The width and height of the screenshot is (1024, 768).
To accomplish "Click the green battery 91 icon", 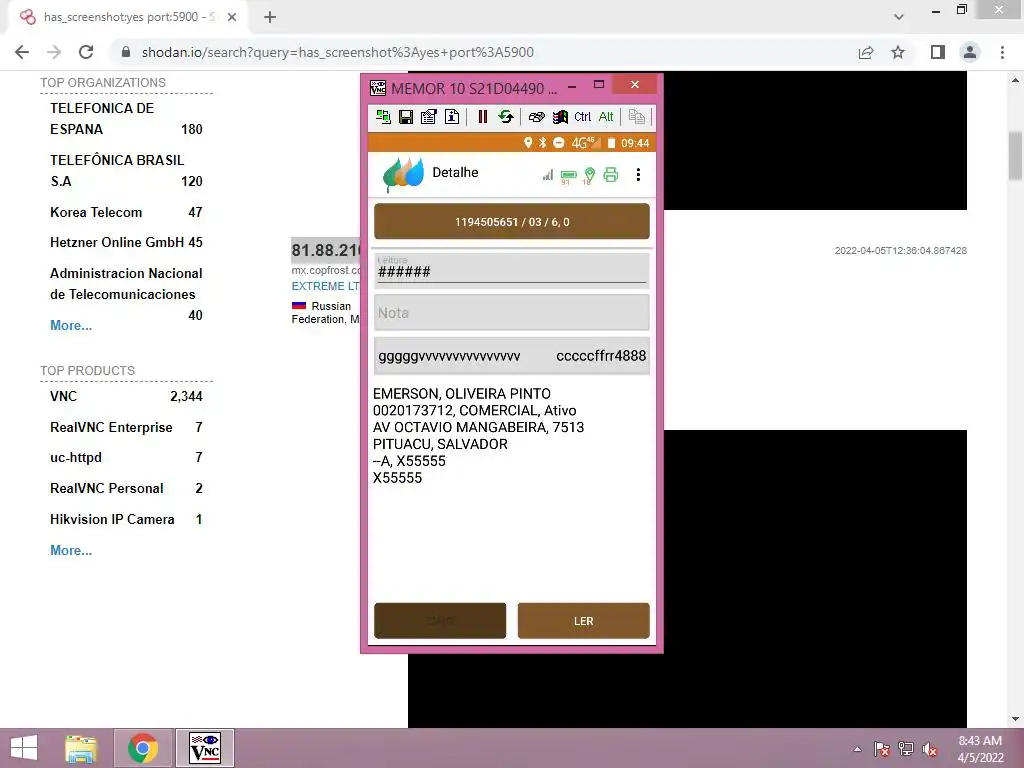I will click(x=568, y=176).
